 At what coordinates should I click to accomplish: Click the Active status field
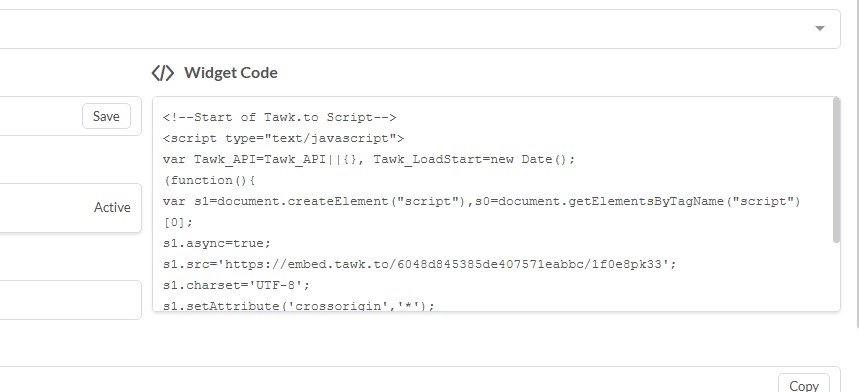(x=71, y=207)
